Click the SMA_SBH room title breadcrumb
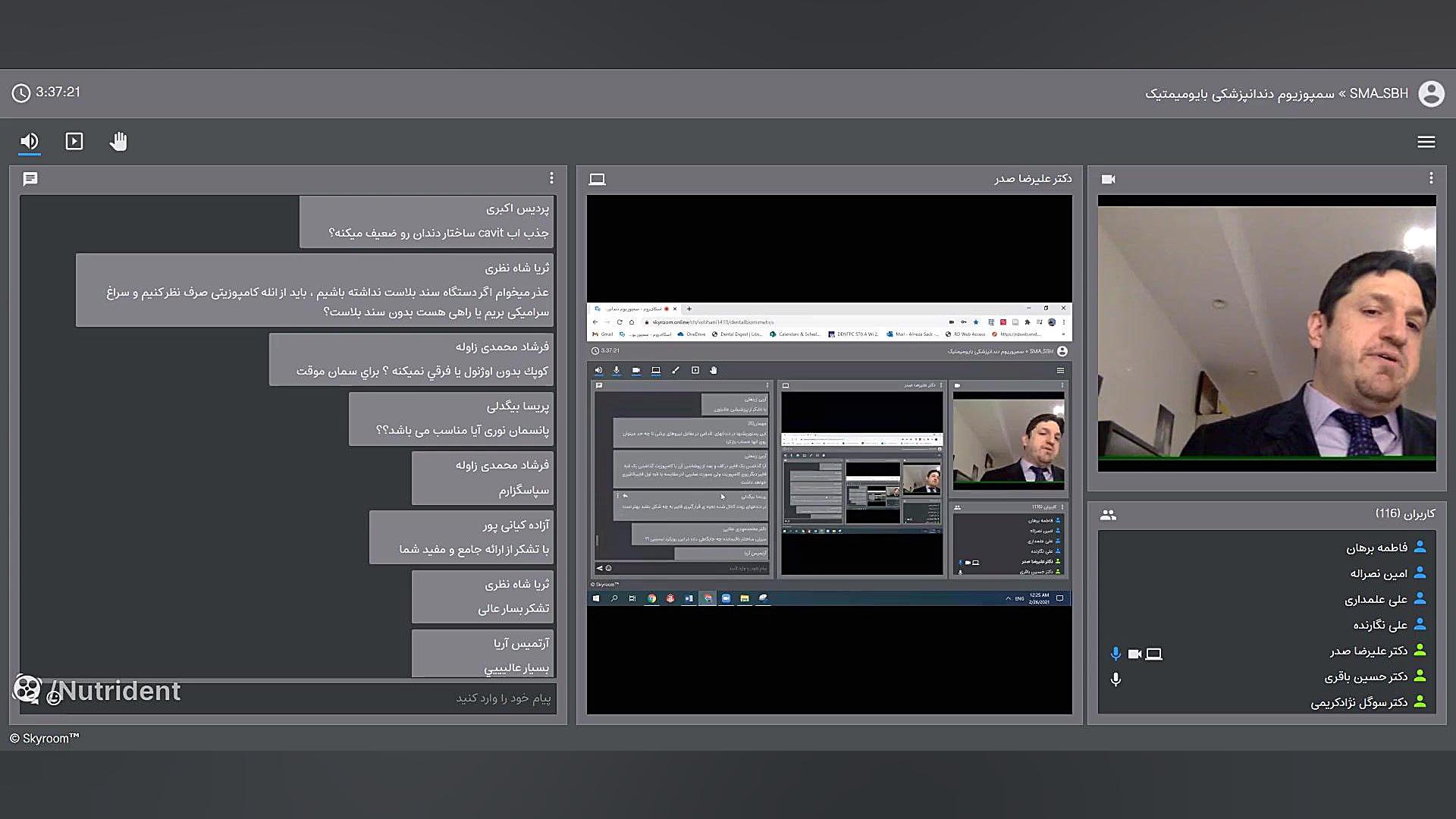Viewport: 1456px width, 819px height. click(x=1378, y=94)
